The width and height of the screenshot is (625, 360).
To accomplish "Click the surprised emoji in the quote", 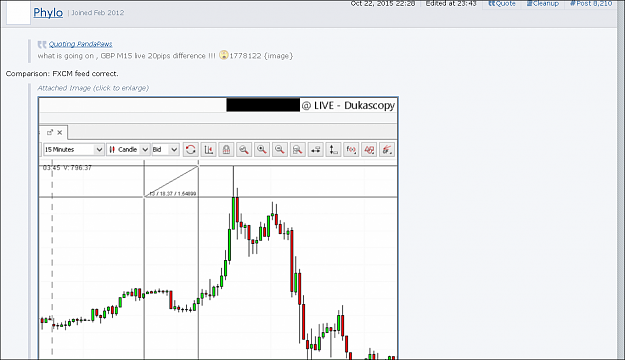I will point(224,55).
